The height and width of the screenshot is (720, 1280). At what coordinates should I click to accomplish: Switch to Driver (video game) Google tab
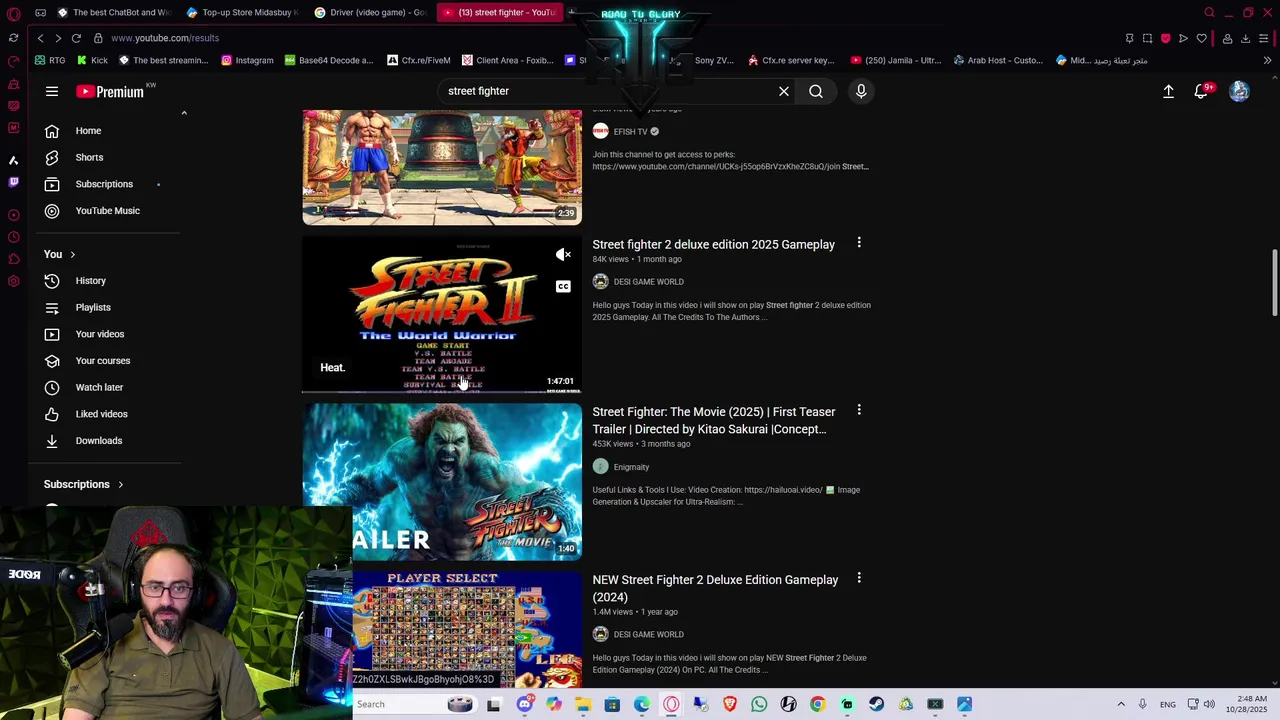372,12
